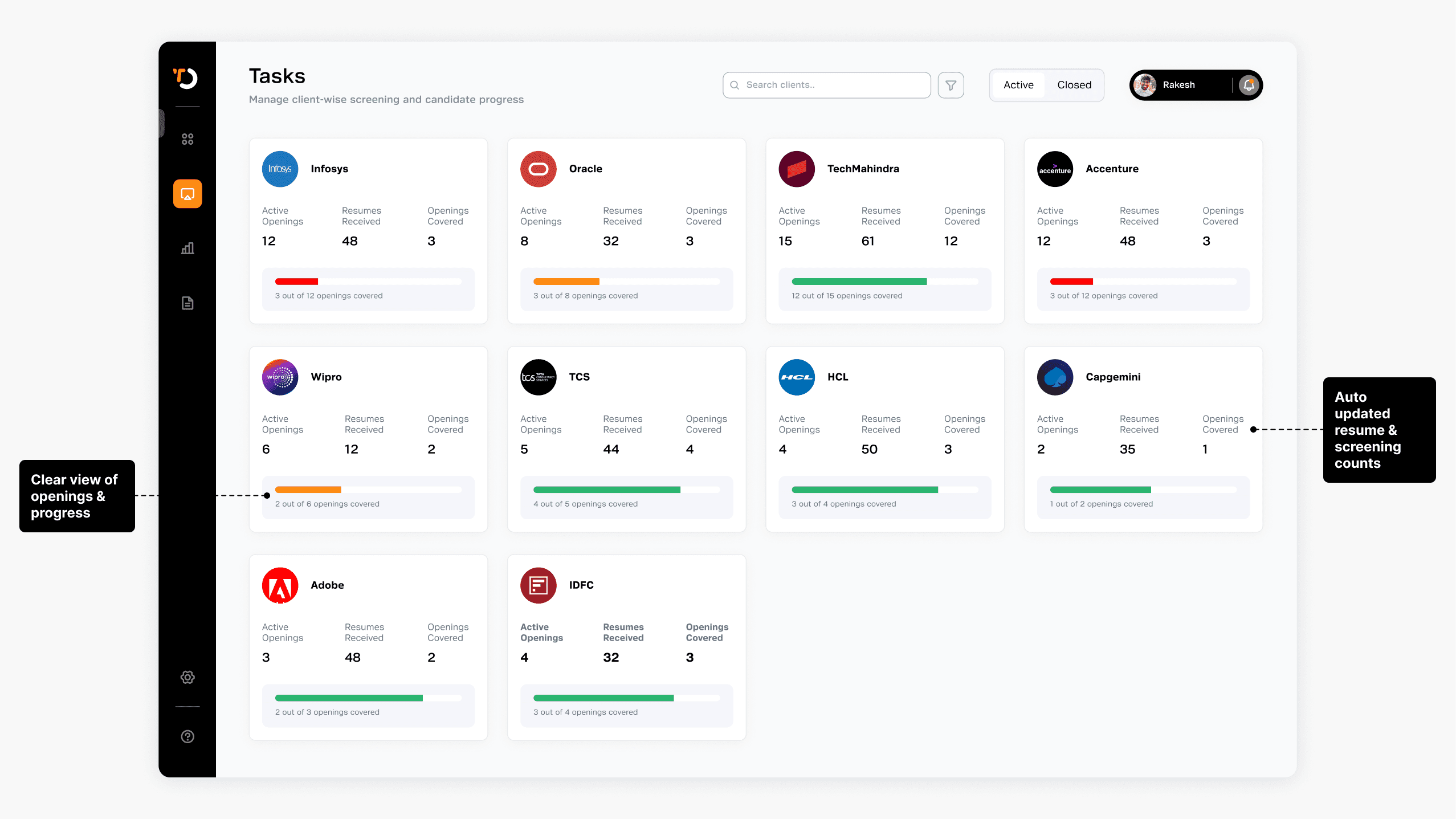Click the sidebar collapse handle on left edge
Screen dimensions: 1456x819
(x=162, y=124)
